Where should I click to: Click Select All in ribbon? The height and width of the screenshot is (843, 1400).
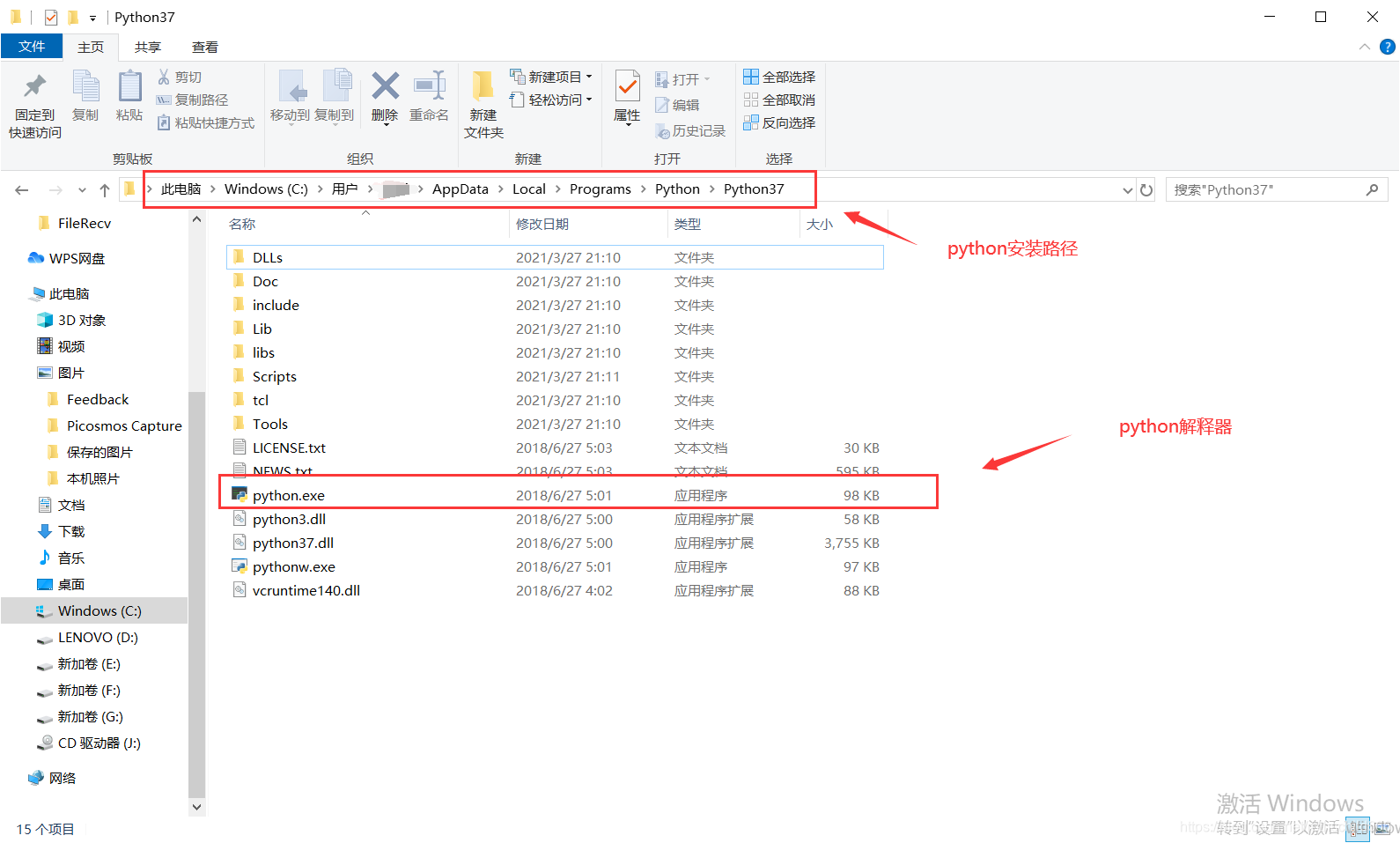(x=779, y=78)
